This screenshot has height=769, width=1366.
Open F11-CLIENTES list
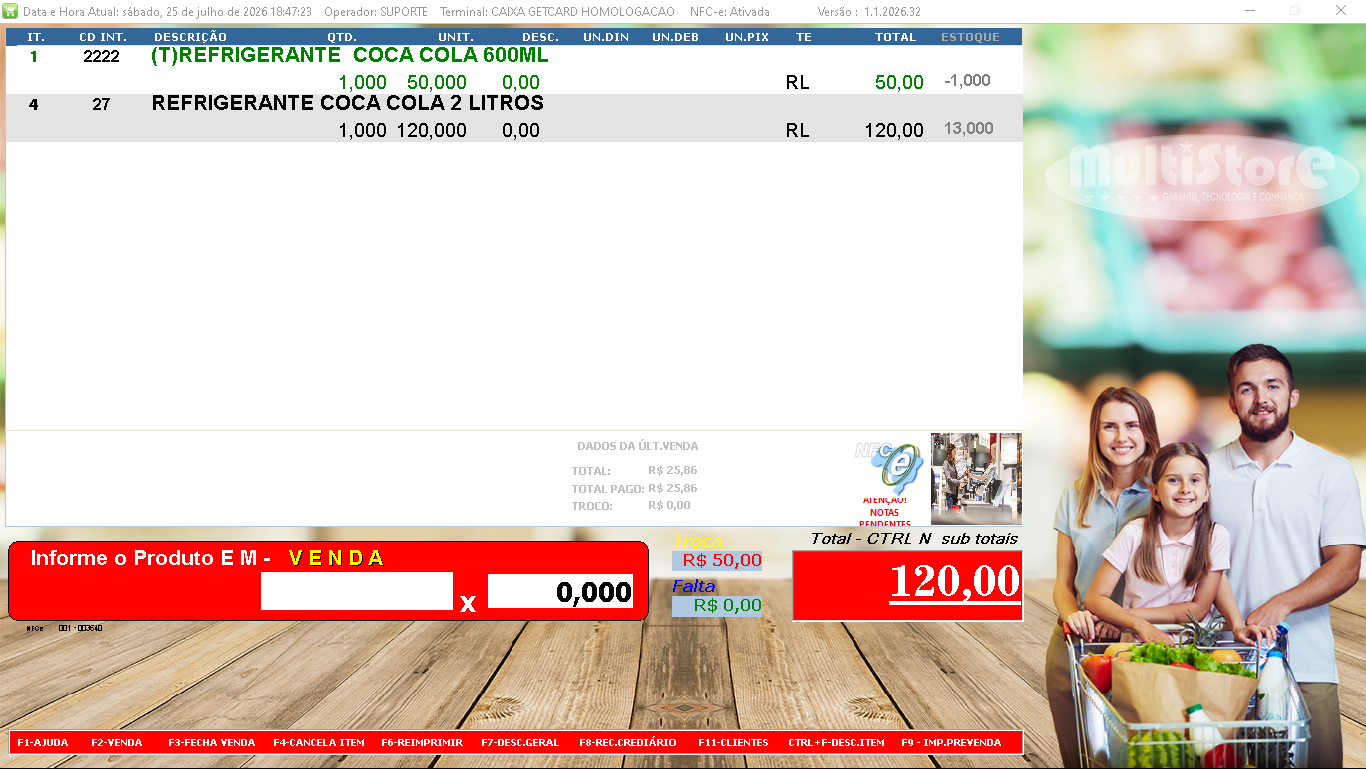(733, 743)
